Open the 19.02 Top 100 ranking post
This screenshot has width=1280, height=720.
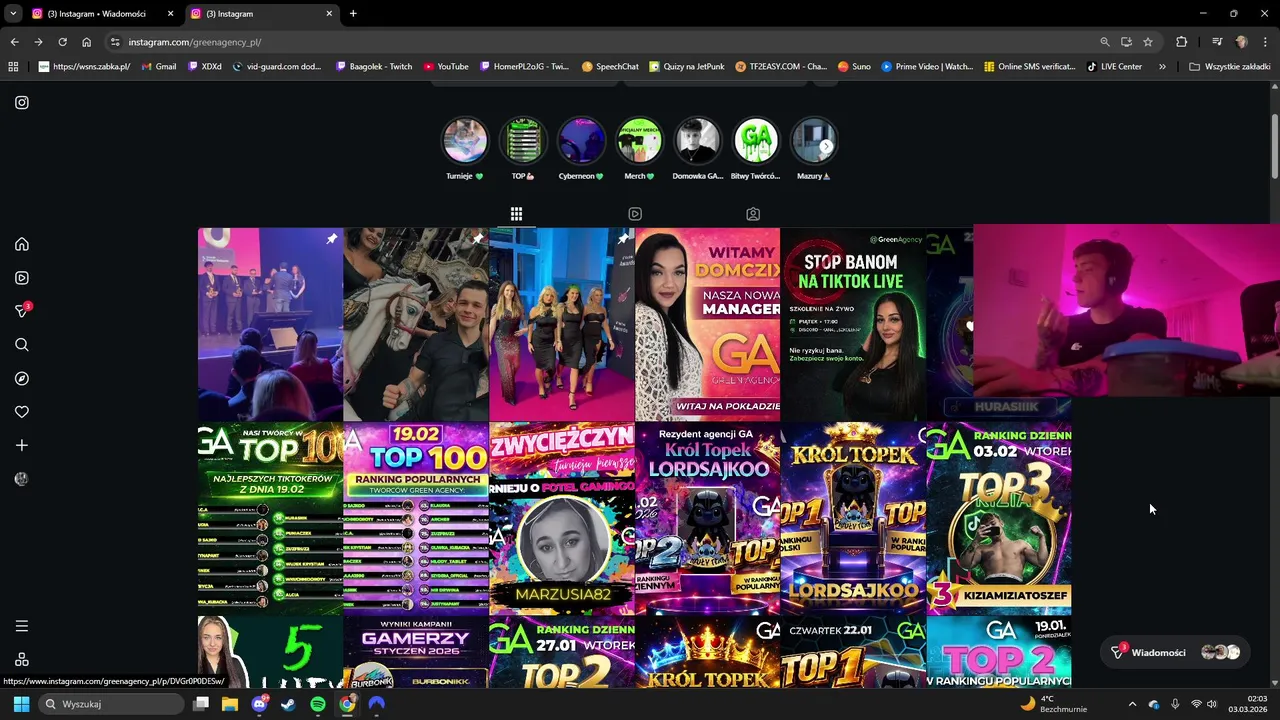tap(416, 518)
